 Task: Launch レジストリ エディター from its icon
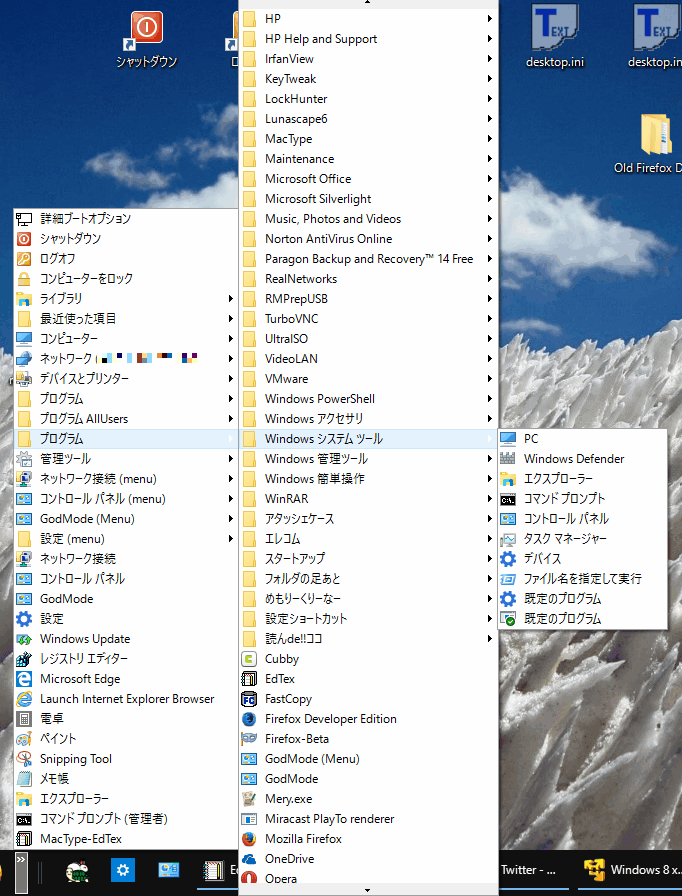(x=24, y=659)
